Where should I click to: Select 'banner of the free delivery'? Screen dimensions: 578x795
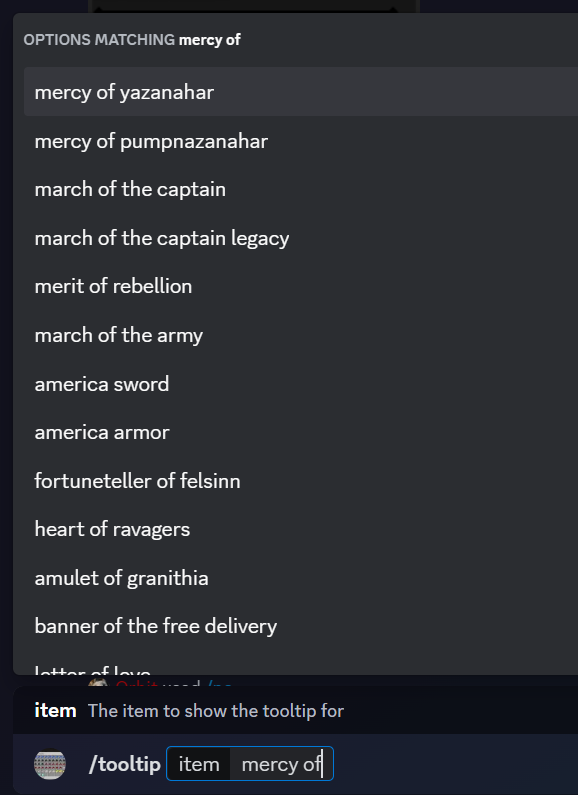tap(301, 626)
